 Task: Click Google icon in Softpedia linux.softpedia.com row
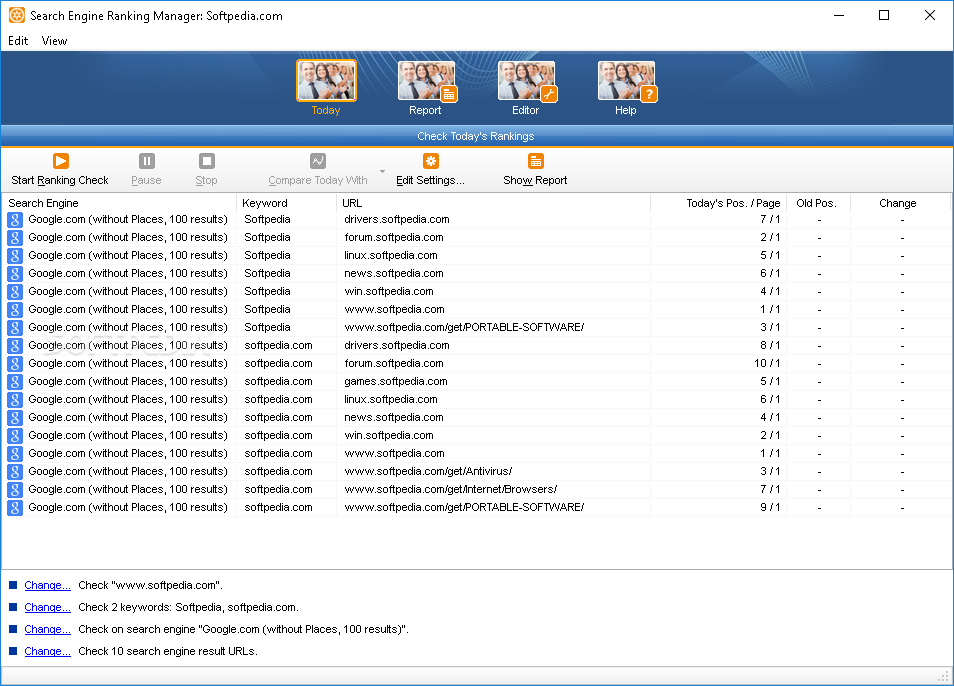point(15,255)
